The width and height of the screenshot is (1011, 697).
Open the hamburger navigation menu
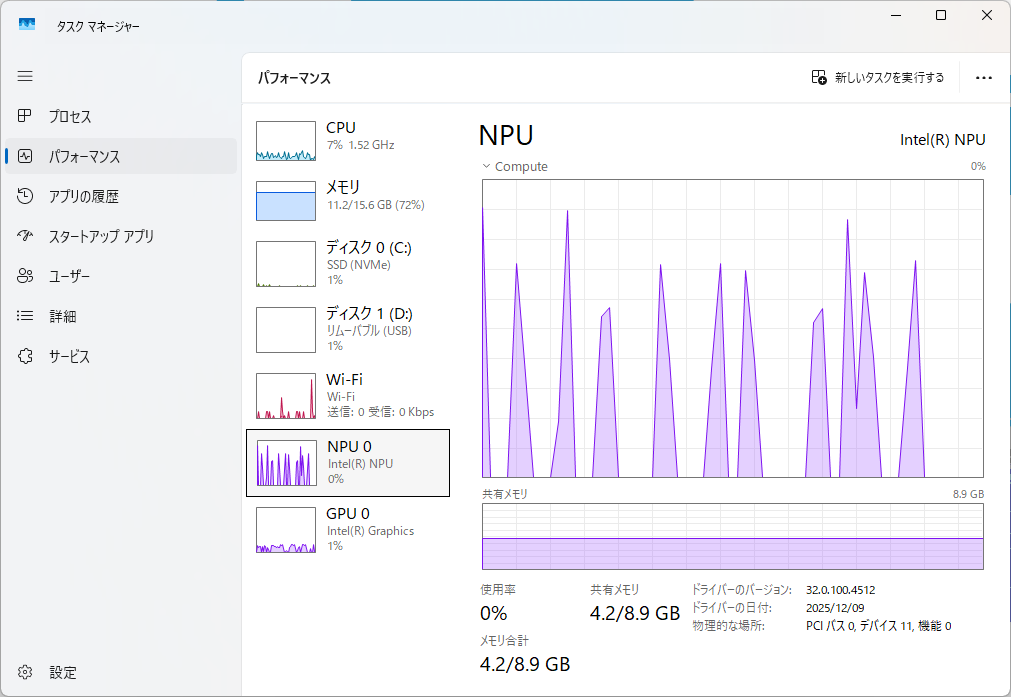click(25, 76)
